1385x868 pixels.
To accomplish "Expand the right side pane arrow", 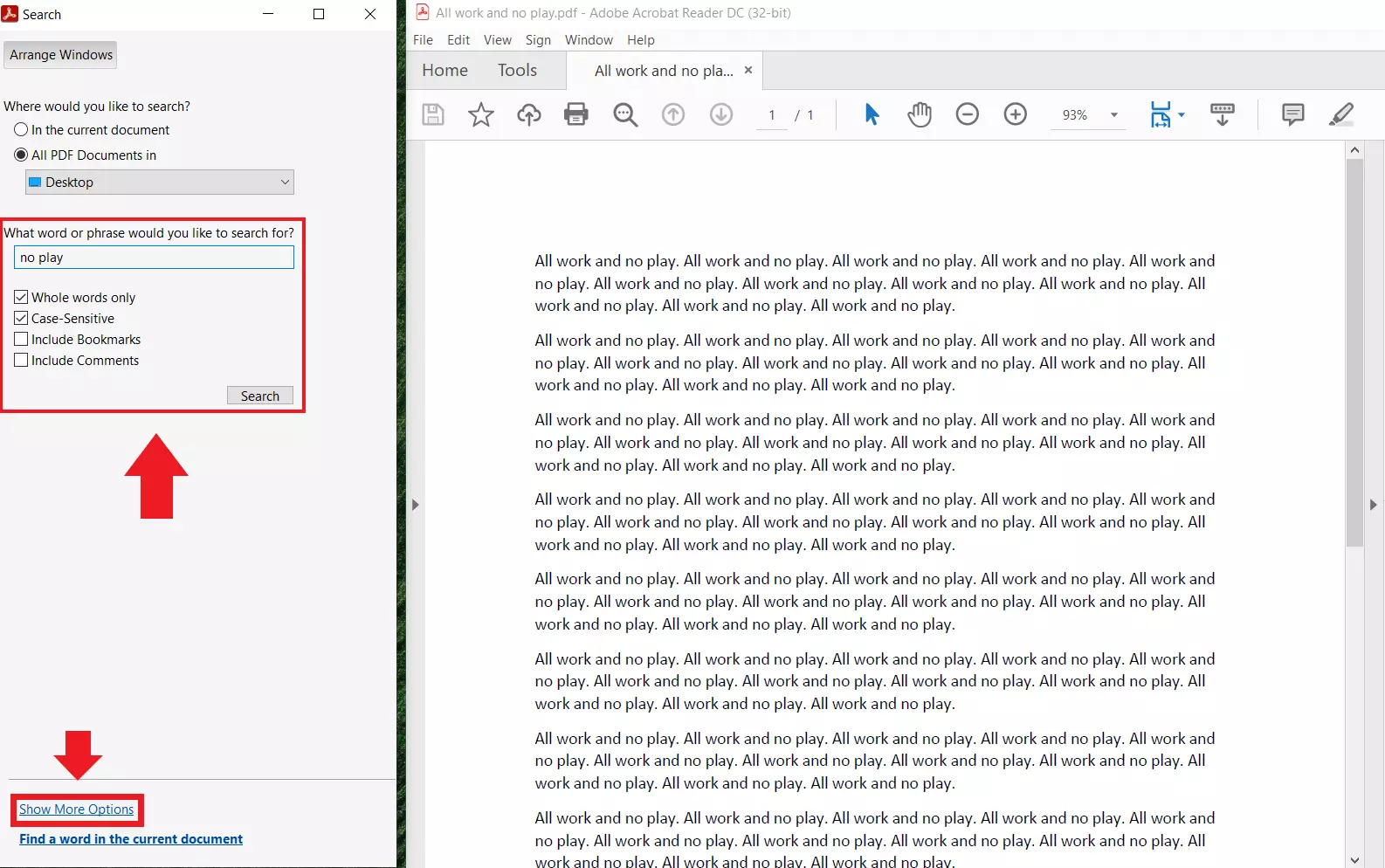I will (1373, 505).
